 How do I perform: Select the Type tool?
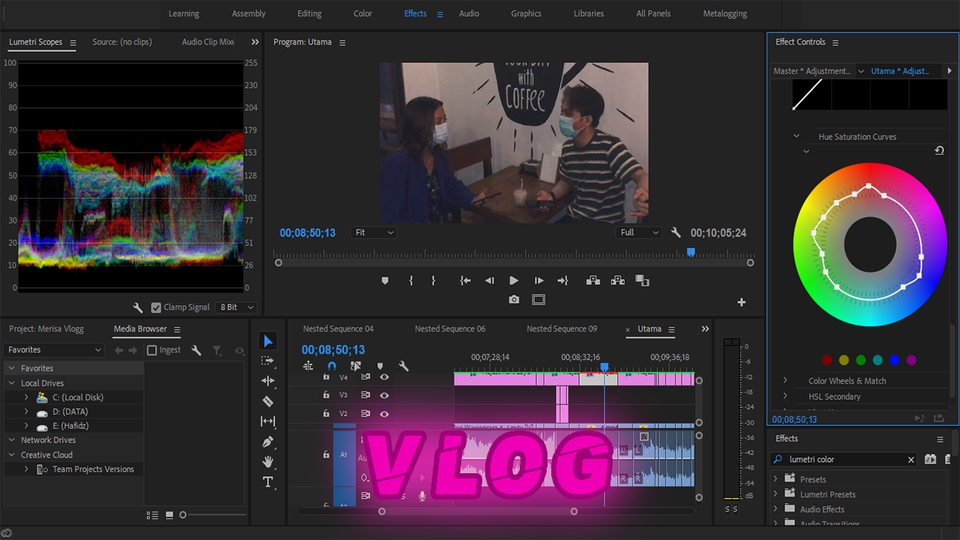(x=268, y=482)
